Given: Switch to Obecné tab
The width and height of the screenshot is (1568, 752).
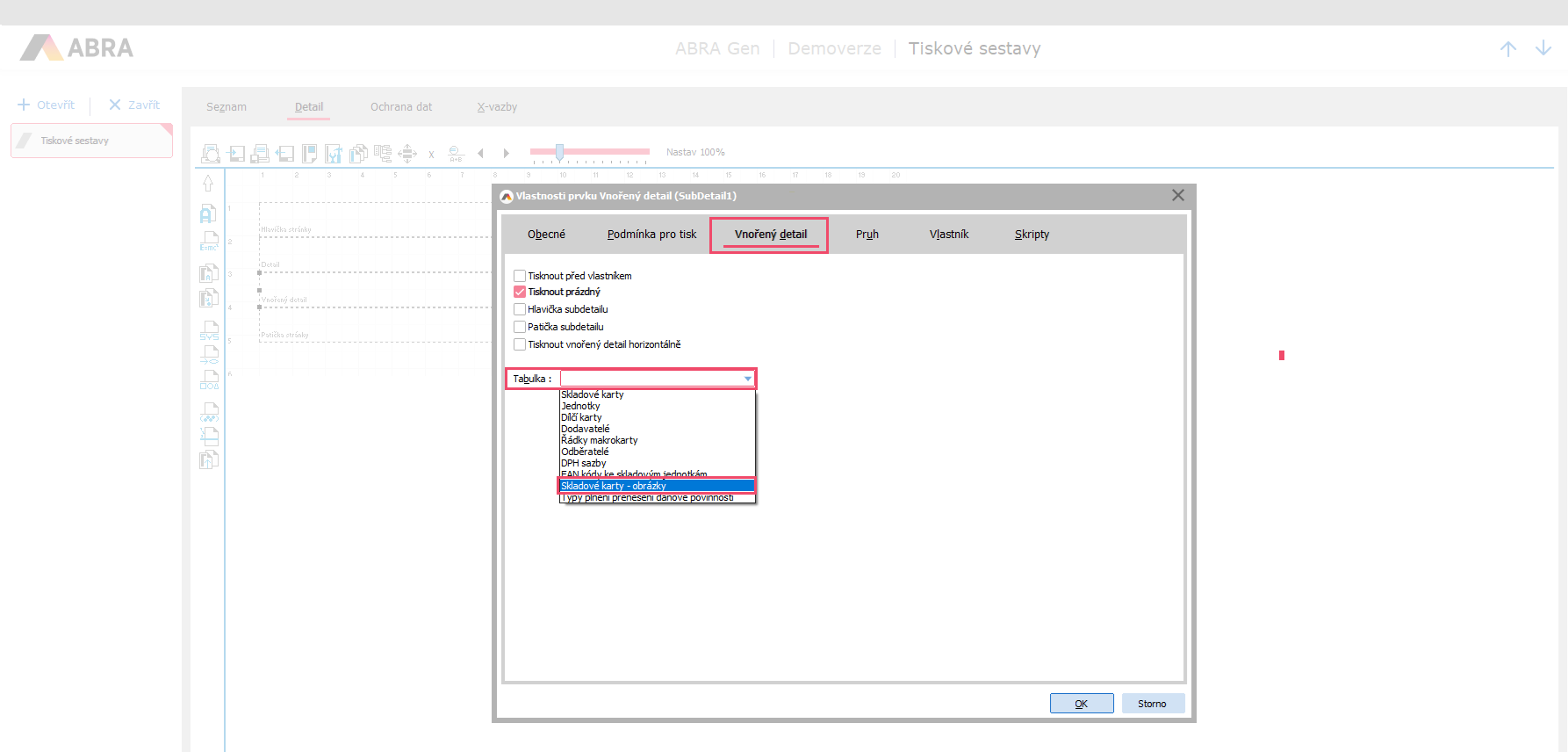Looking at the screenshot, I should pos(546,235).
